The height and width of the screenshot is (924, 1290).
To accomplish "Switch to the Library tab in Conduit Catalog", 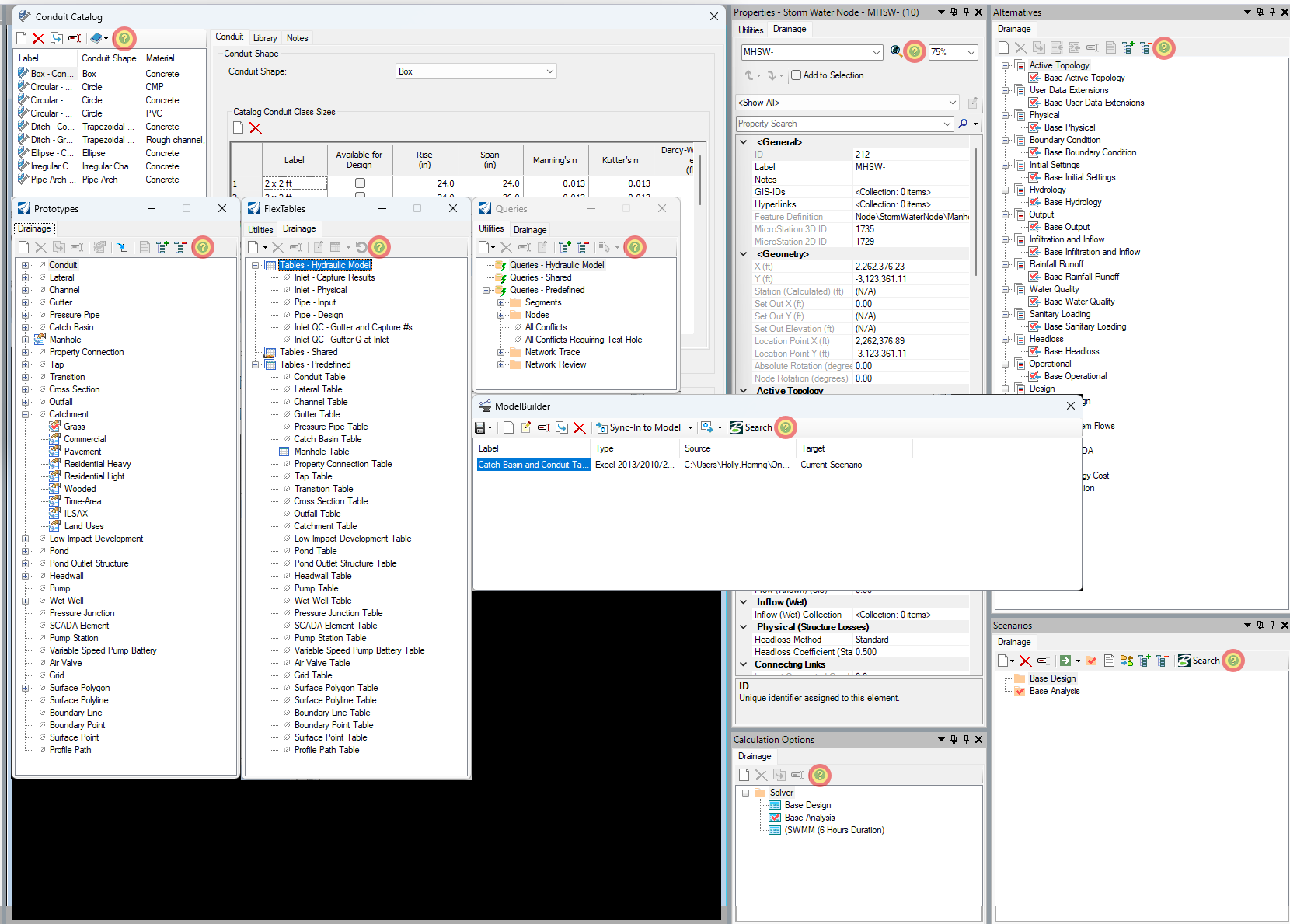I will (x=265, y=37).
